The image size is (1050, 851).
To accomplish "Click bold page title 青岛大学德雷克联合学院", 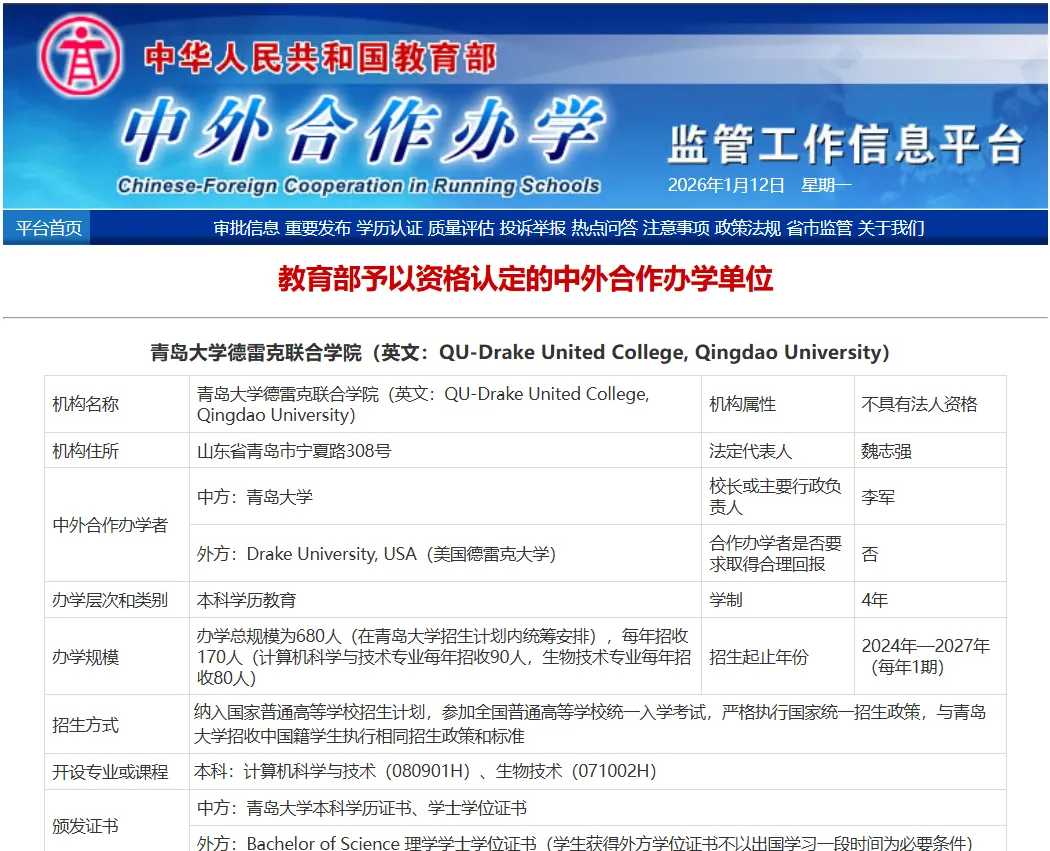I will [520, 352].
